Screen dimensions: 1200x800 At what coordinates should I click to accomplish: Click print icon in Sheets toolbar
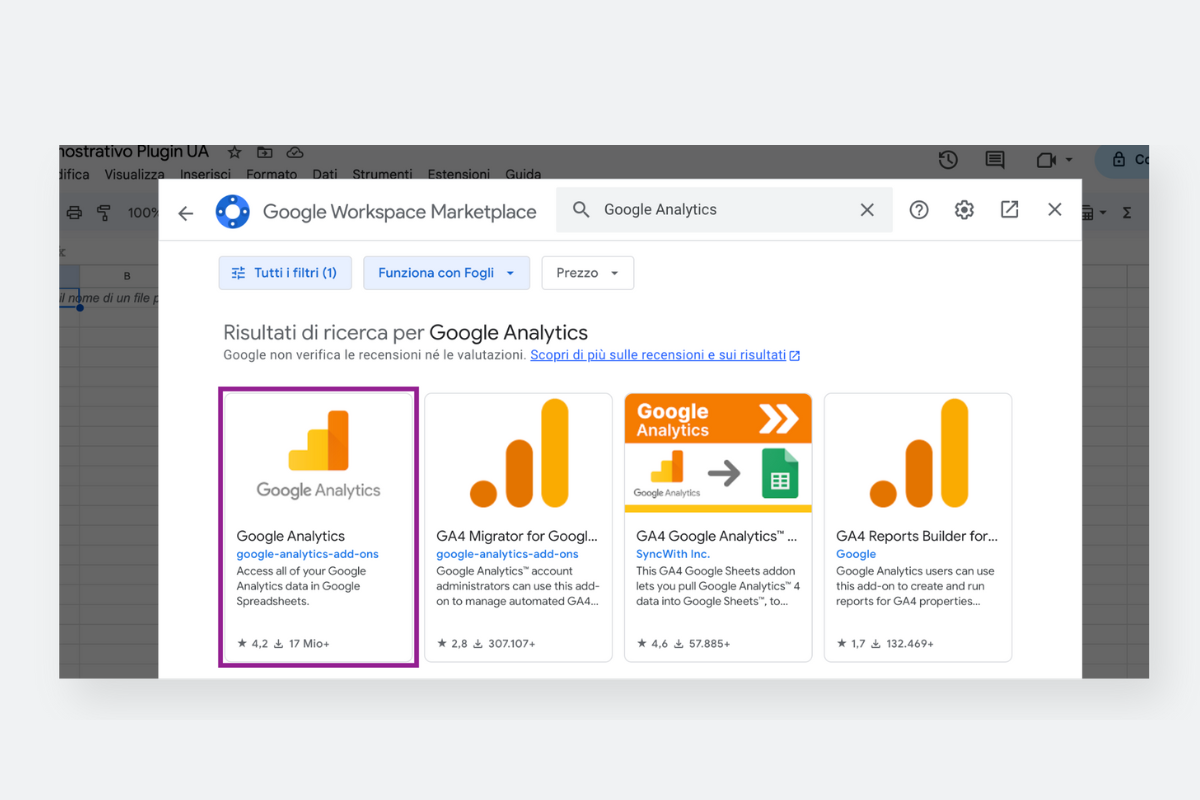tap(73, 212)
